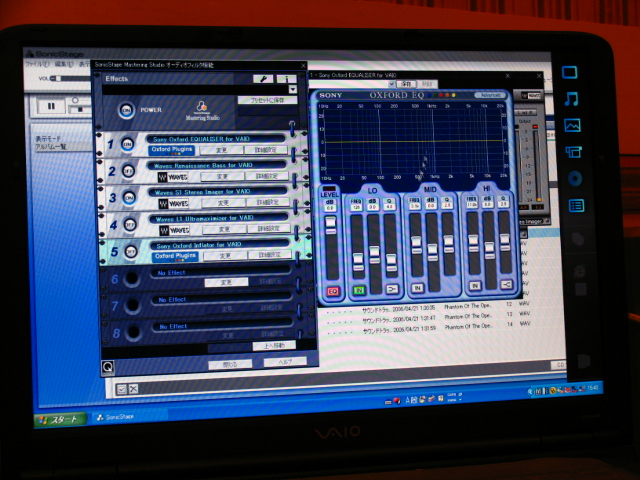Click the 変更 button for Waves L1 Ultramaximizer
The height and width of the screenshot is (480, 640).
pyautogui.click(x=224, y=229)
